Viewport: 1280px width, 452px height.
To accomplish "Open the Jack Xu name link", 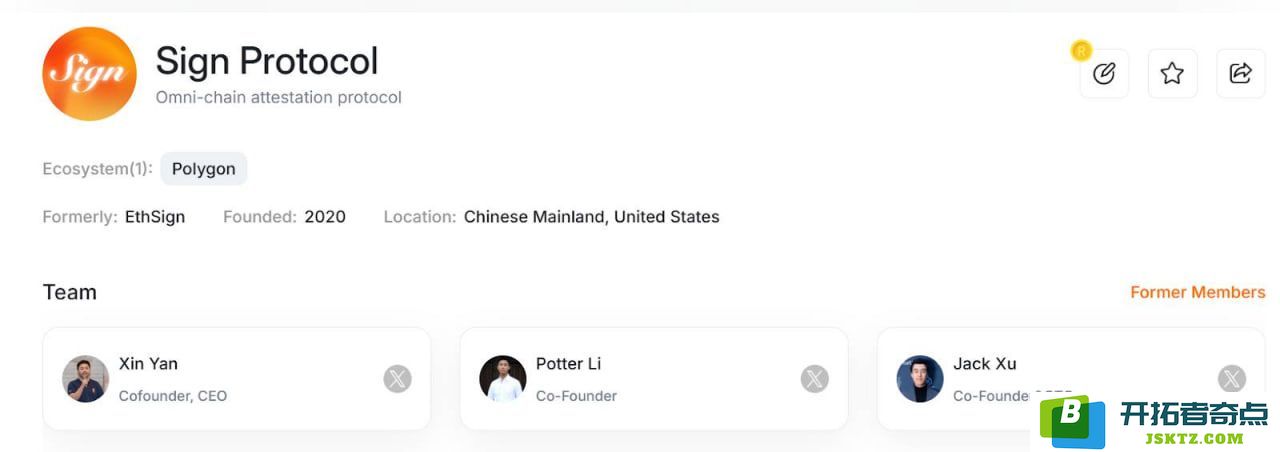I will point(985,363).
